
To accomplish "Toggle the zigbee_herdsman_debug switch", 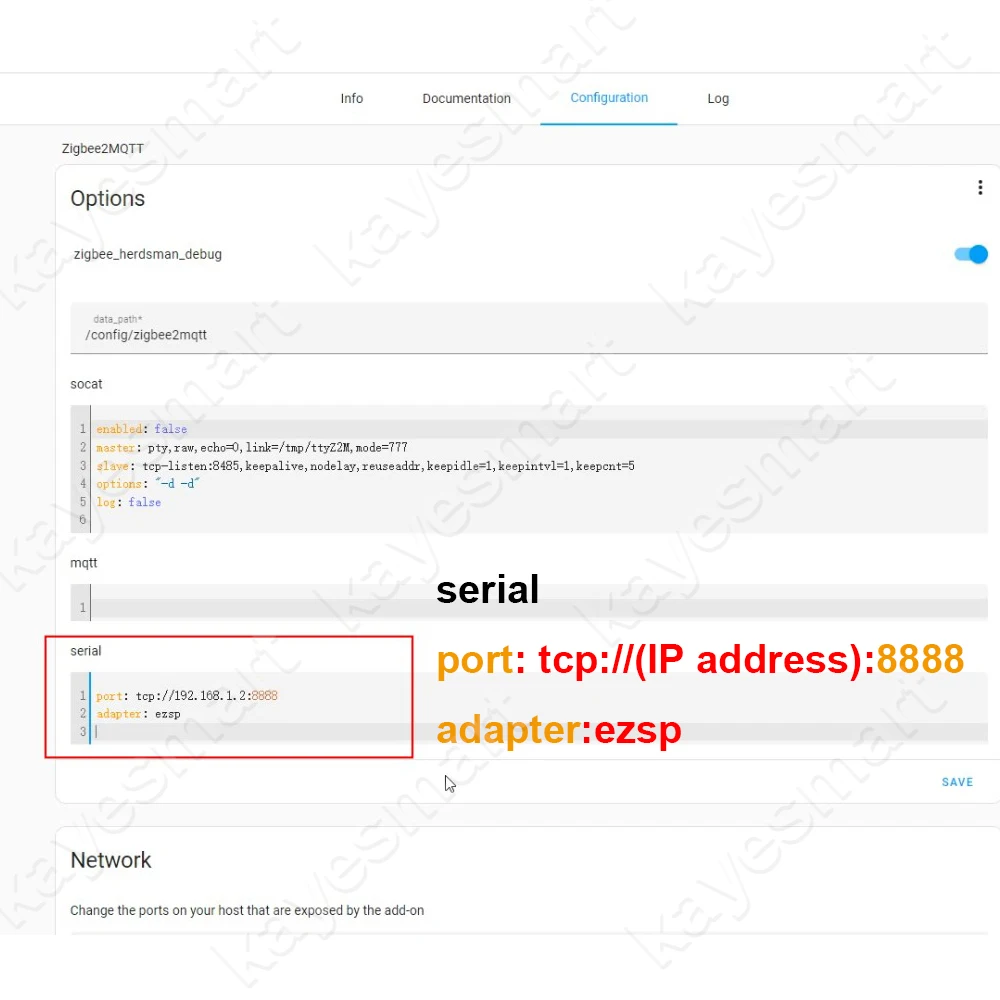I will 971,254.
